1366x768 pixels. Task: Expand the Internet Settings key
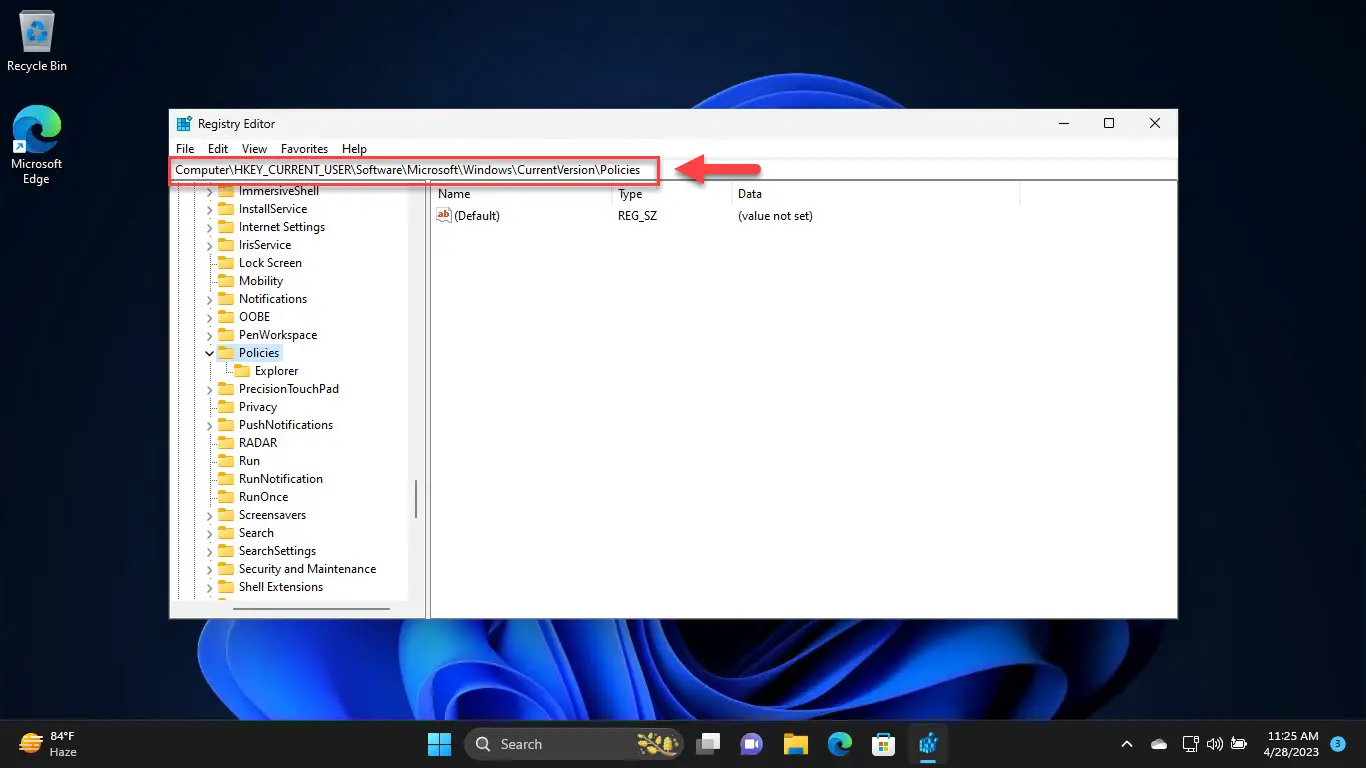[x=209, y=227]
